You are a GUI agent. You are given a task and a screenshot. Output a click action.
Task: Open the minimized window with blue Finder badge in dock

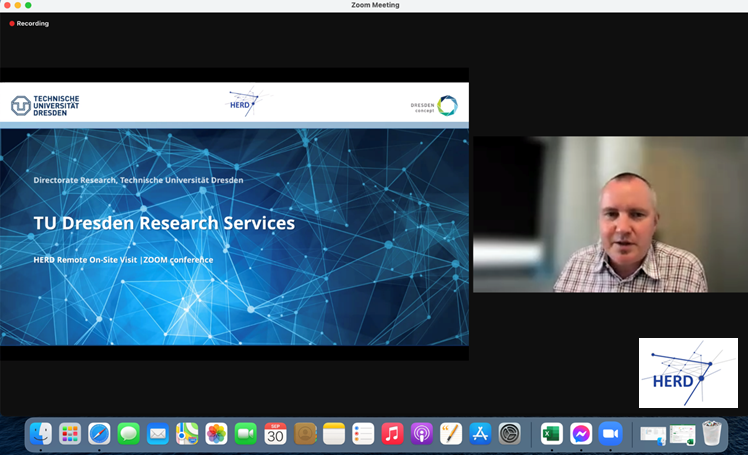653,436
